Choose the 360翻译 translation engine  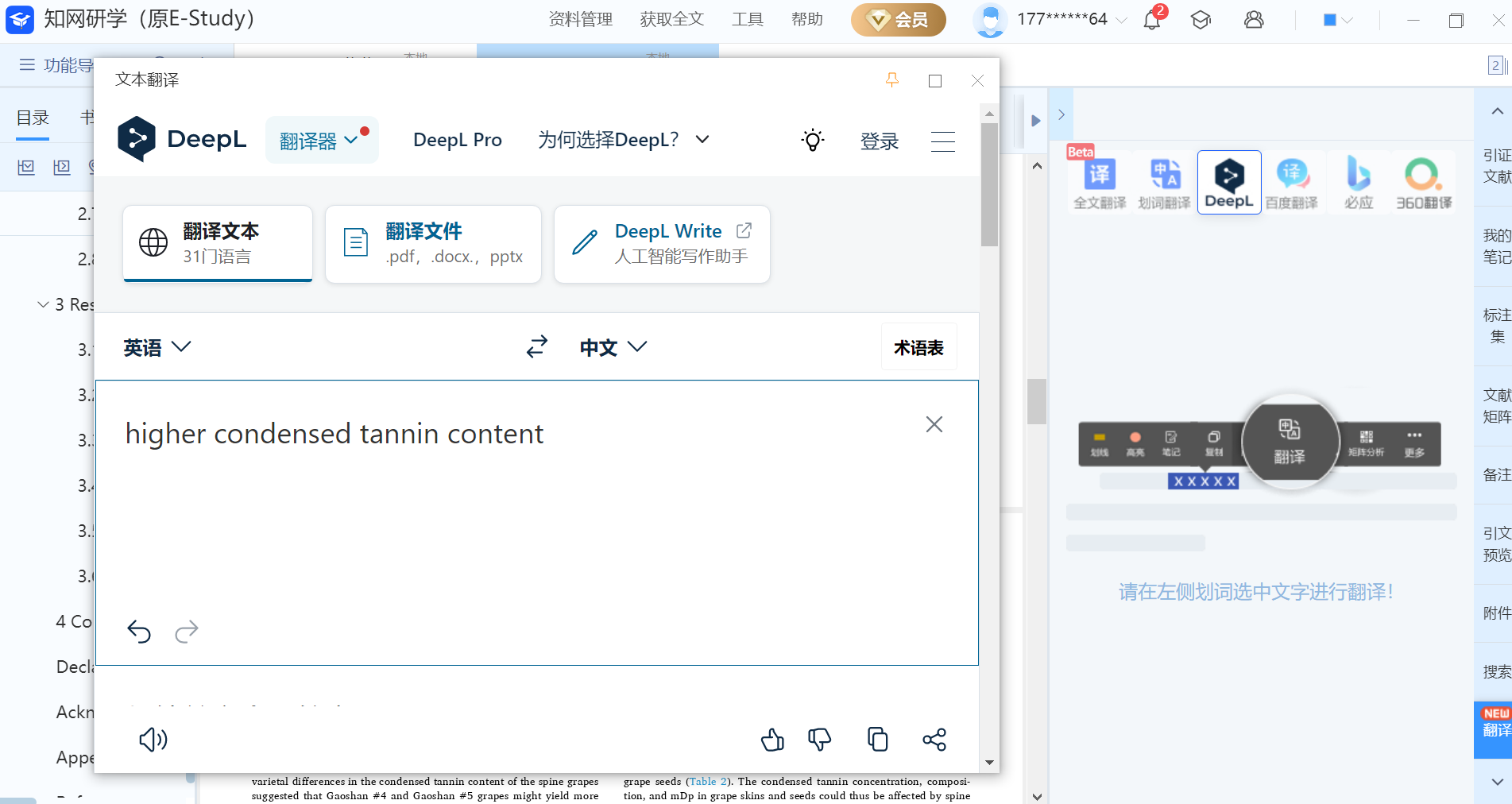coord(1423,183)
